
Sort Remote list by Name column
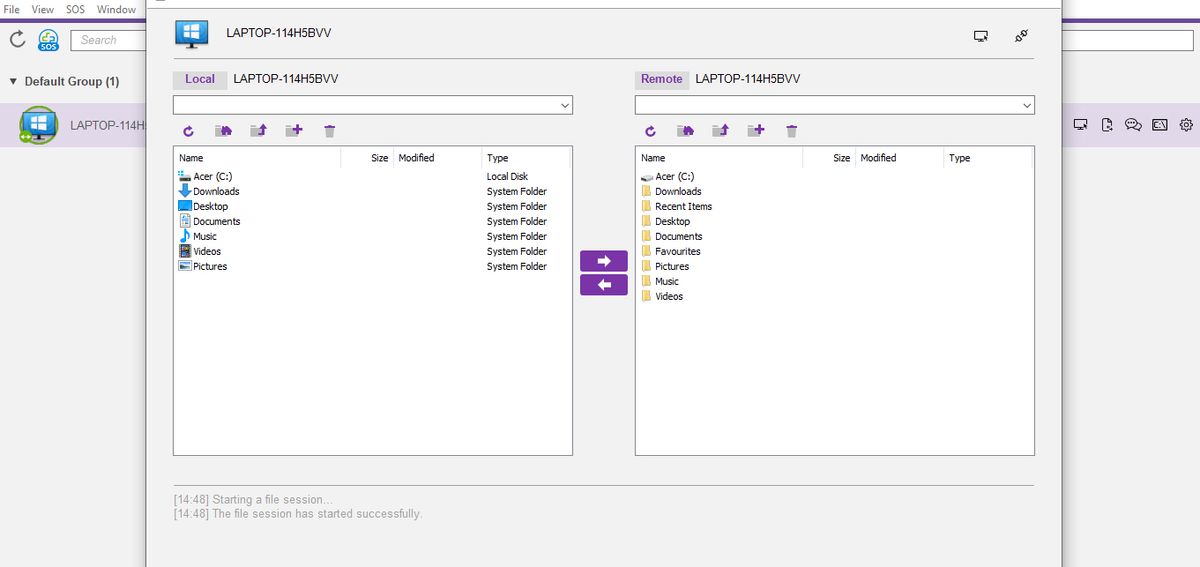[x=720, y=158]
